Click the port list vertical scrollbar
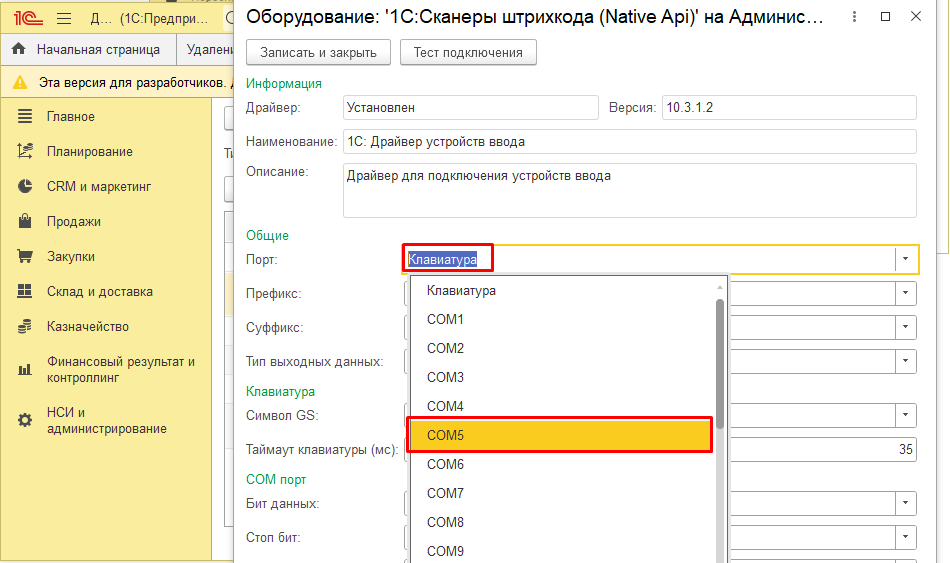950x563 pixels. [719, 360]
